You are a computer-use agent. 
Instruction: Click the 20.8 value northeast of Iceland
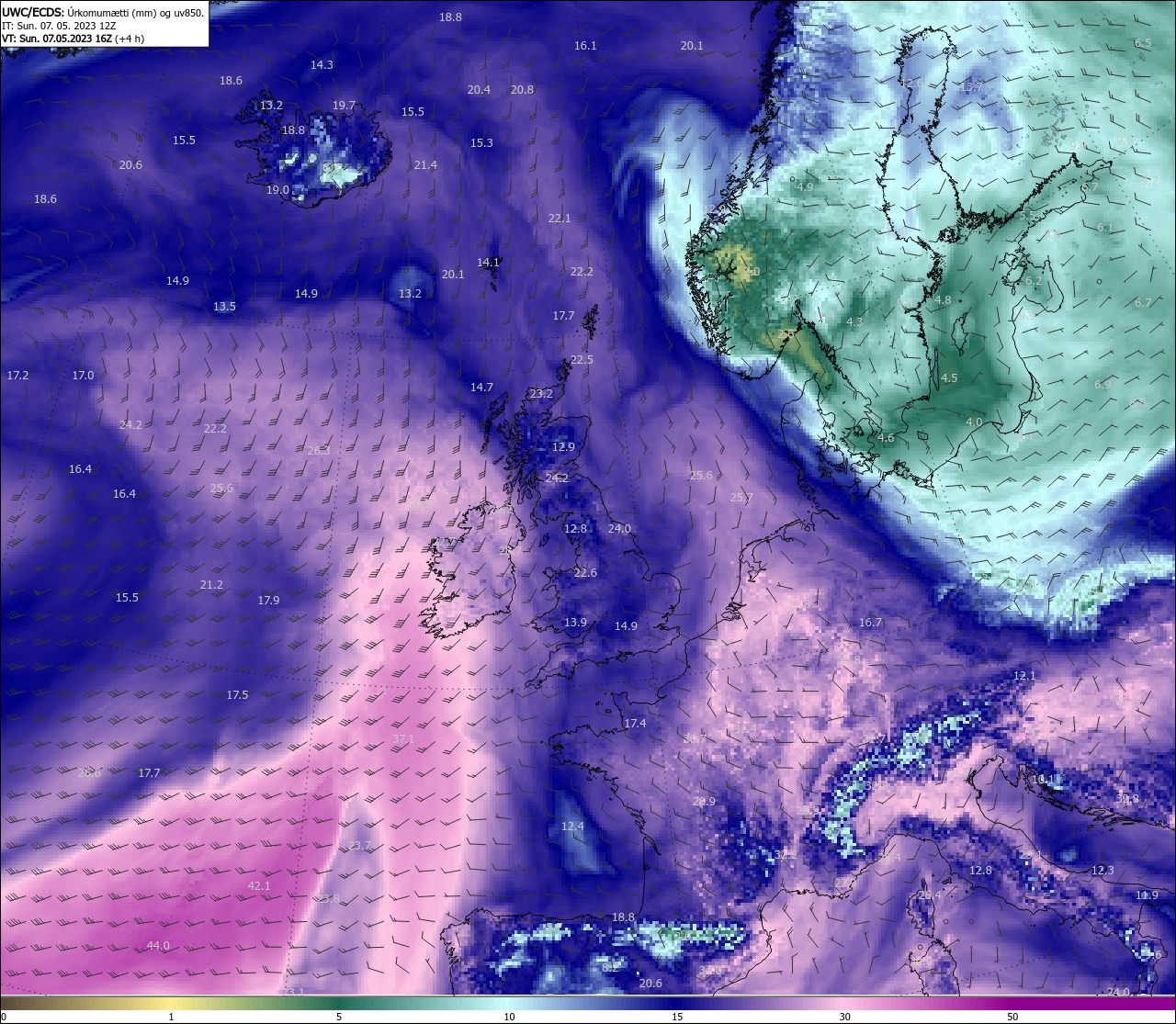click(522, 89)
